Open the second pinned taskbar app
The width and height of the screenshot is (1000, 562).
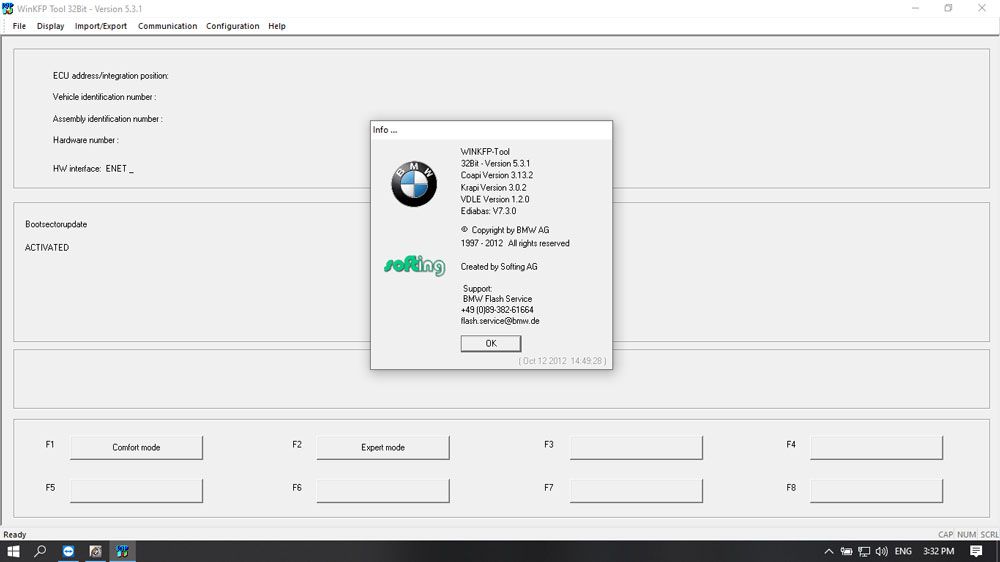click(x=96, y=551)
